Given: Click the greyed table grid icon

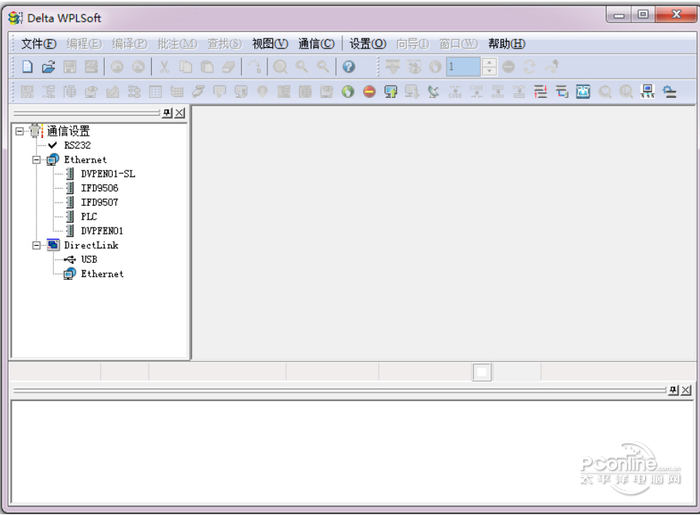Looking at the screenshot, I should tap(155, 92).
